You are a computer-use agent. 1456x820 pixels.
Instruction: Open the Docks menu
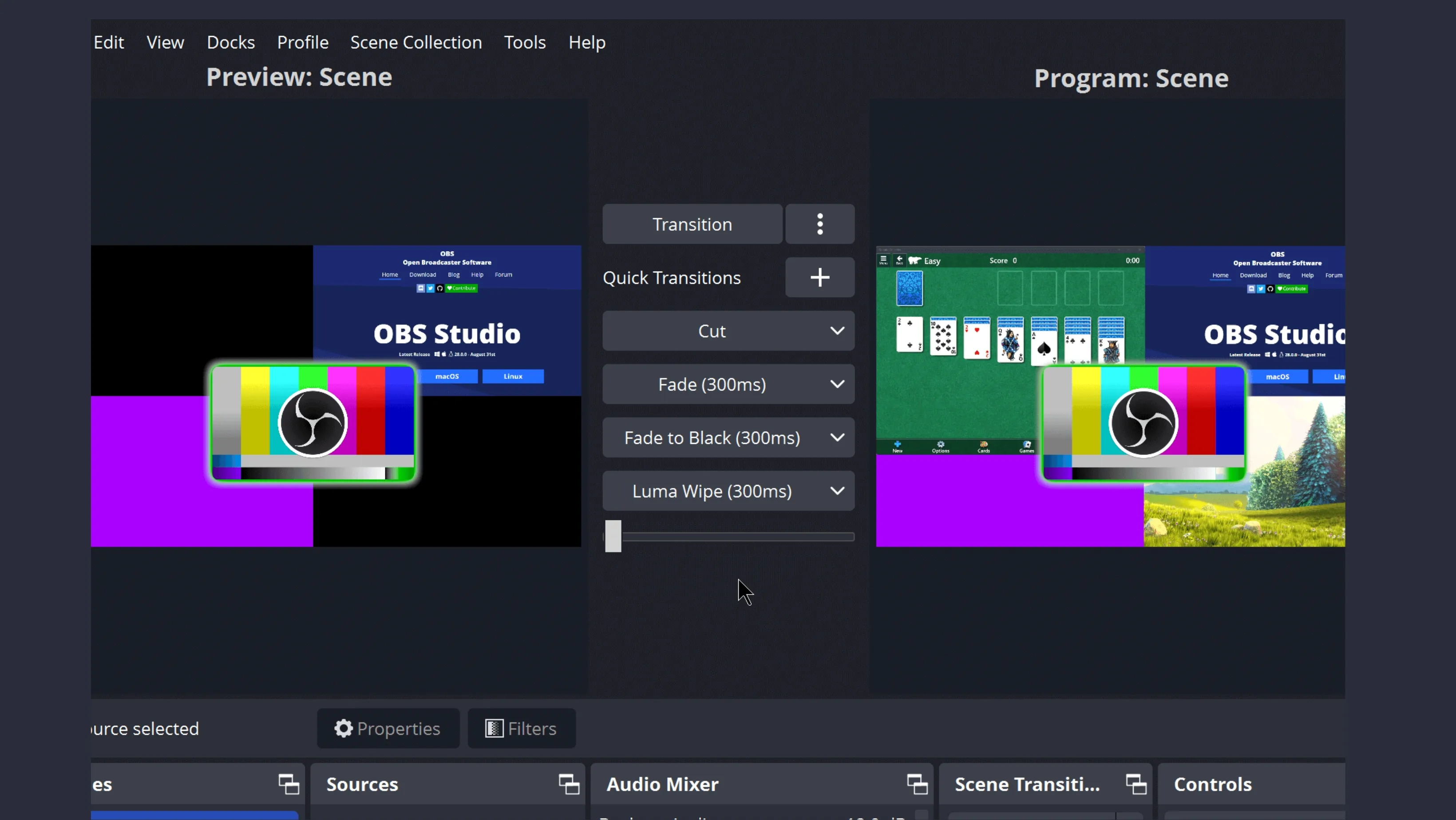click(x=231, y=42)
